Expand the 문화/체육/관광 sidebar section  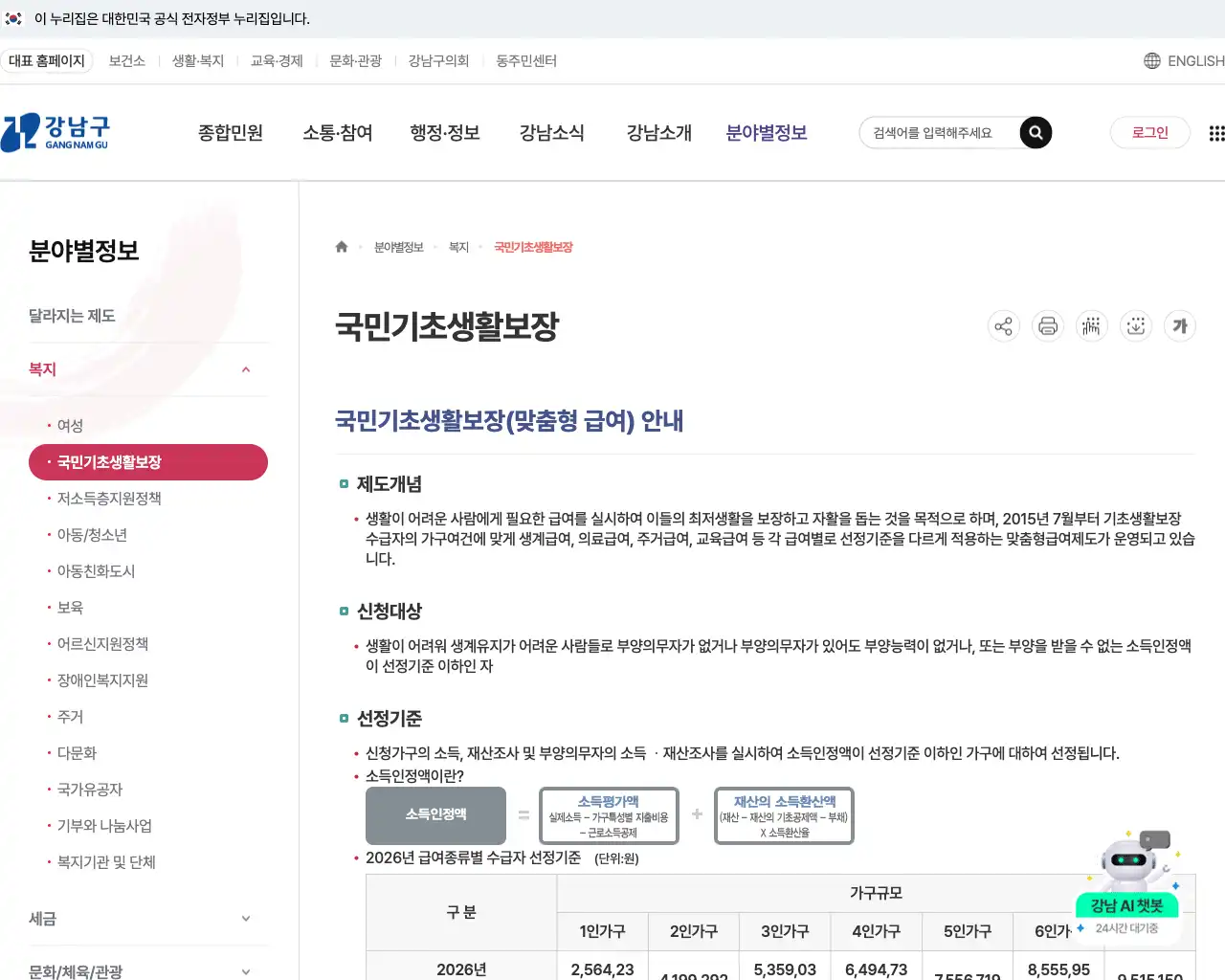pyautogui.click(x=246, y=971)
